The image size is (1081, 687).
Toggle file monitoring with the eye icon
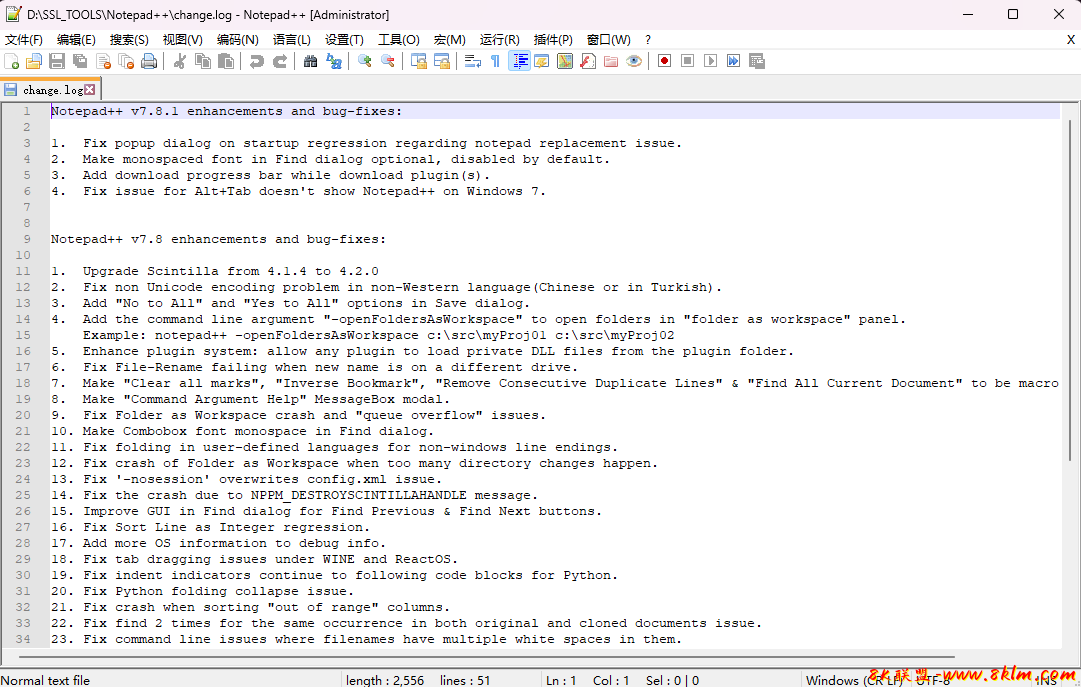tap(634, 61)
